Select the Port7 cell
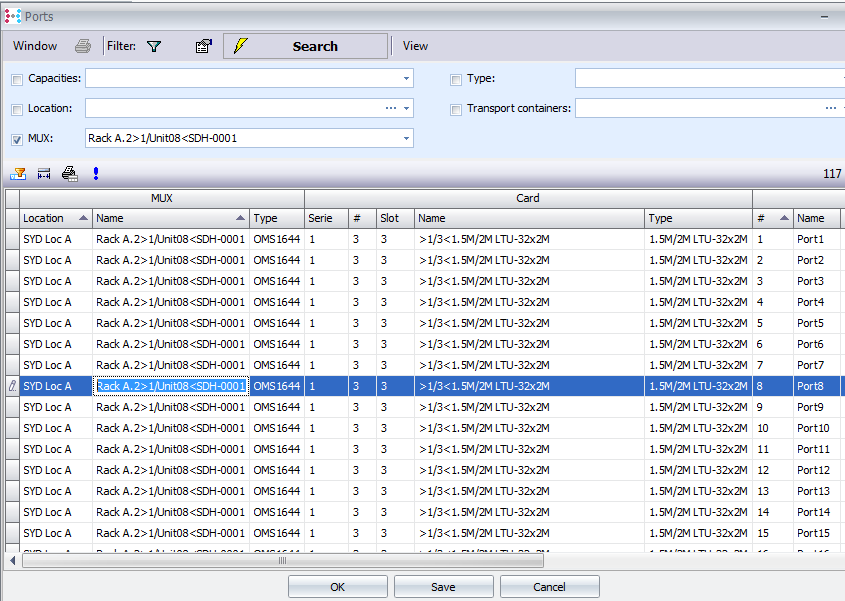845x601 pixels. (x=818, y=365)
